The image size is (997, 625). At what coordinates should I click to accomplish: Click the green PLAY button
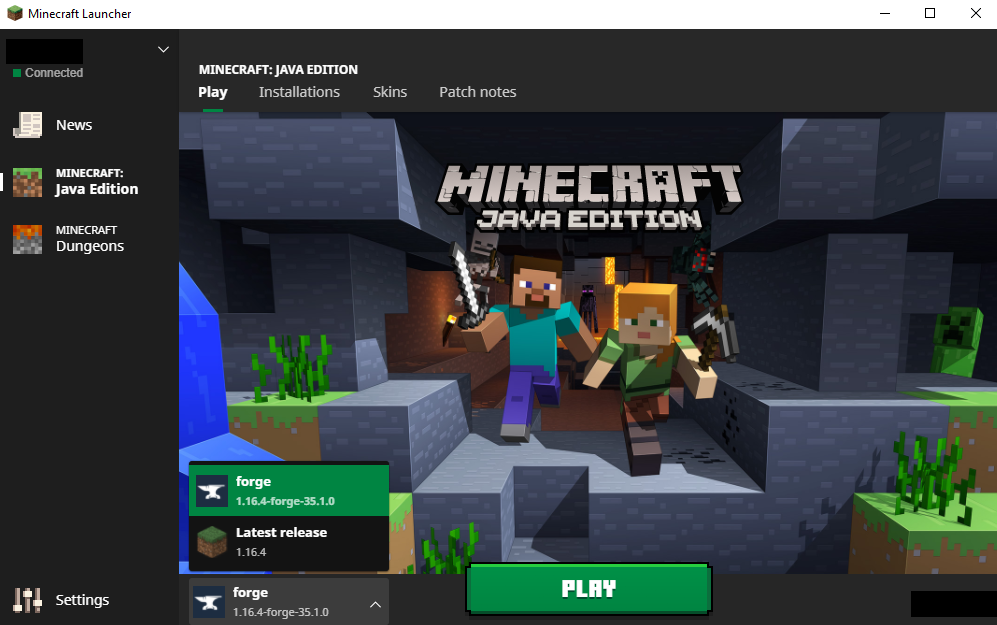pos(589,589)
